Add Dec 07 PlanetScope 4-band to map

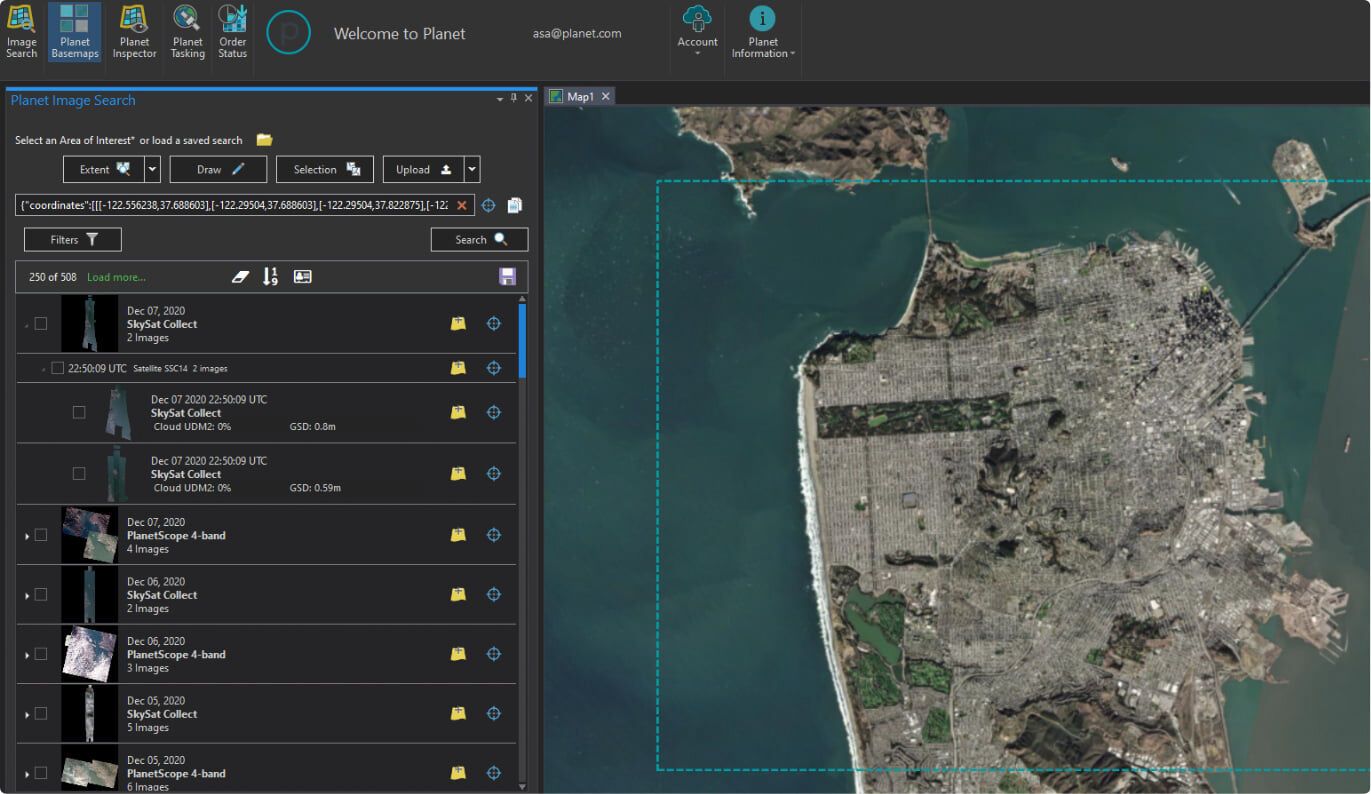coord(458,535)
